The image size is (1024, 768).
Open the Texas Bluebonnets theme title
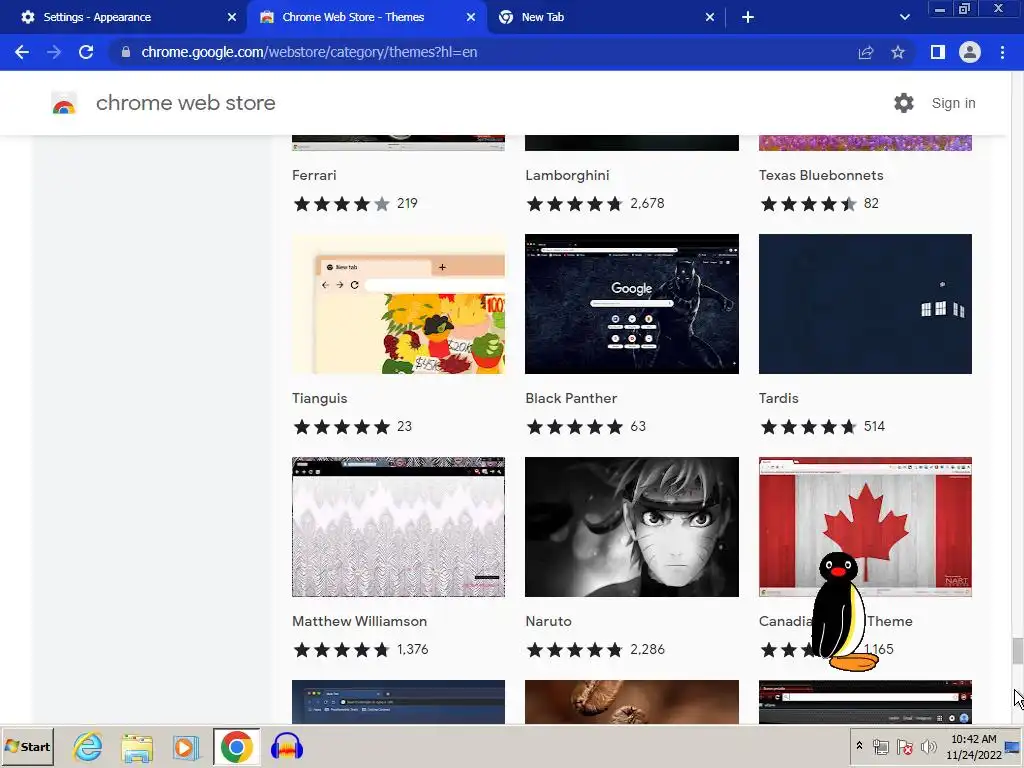tap(821, 175)
